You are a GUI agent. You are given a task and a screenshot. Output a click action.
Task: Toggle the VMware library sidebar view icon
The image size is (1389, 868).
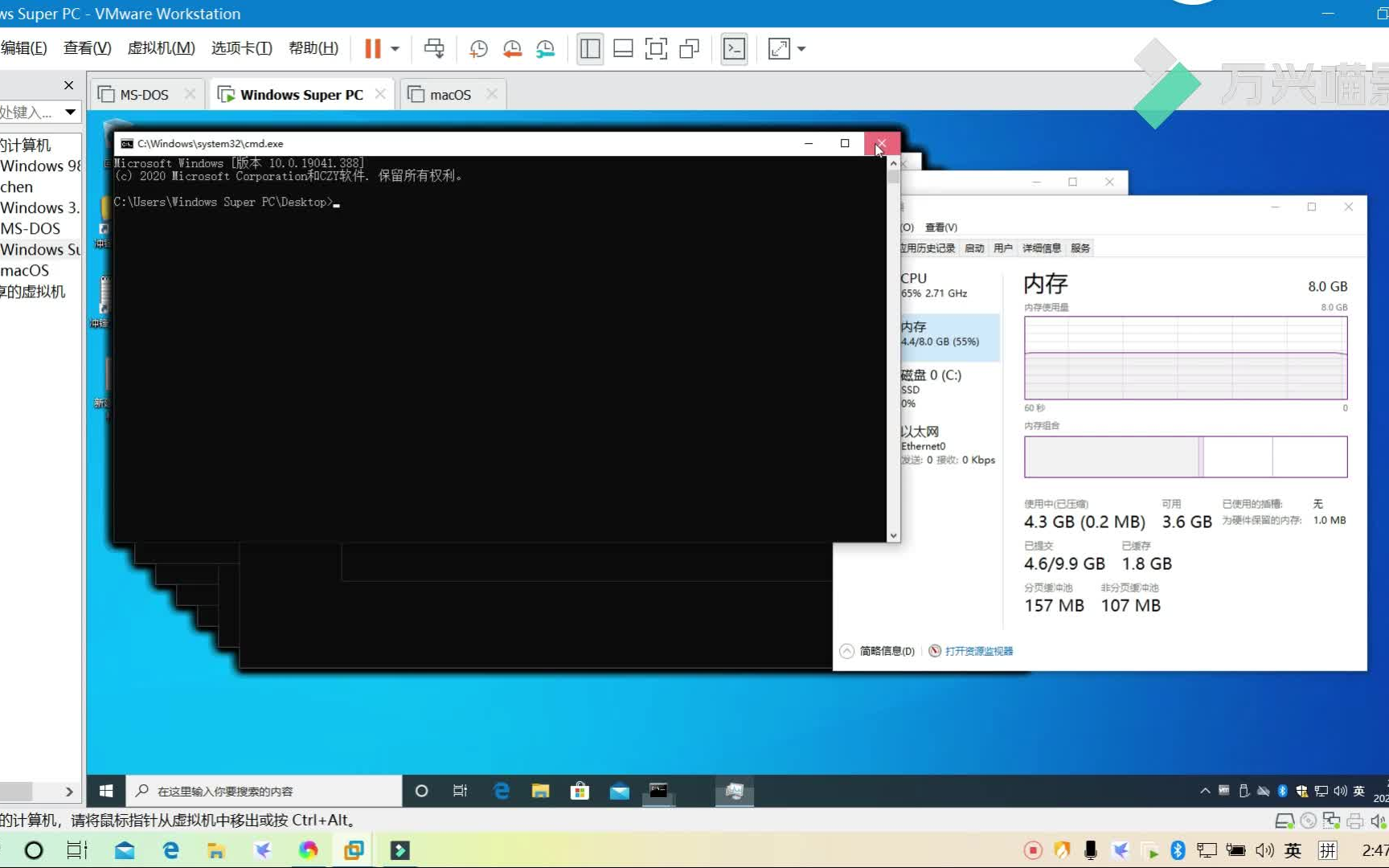(590, 49)
